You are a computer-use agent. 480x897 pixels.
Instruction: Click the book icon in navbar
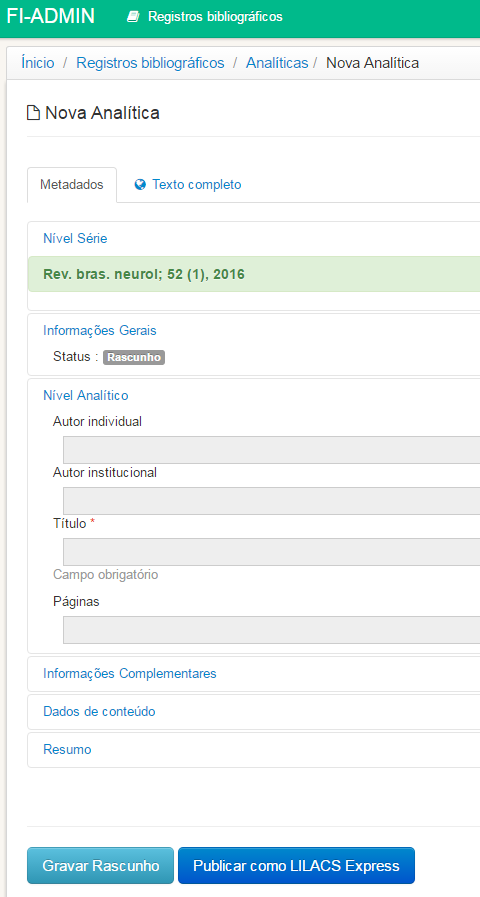pos(133,17)
